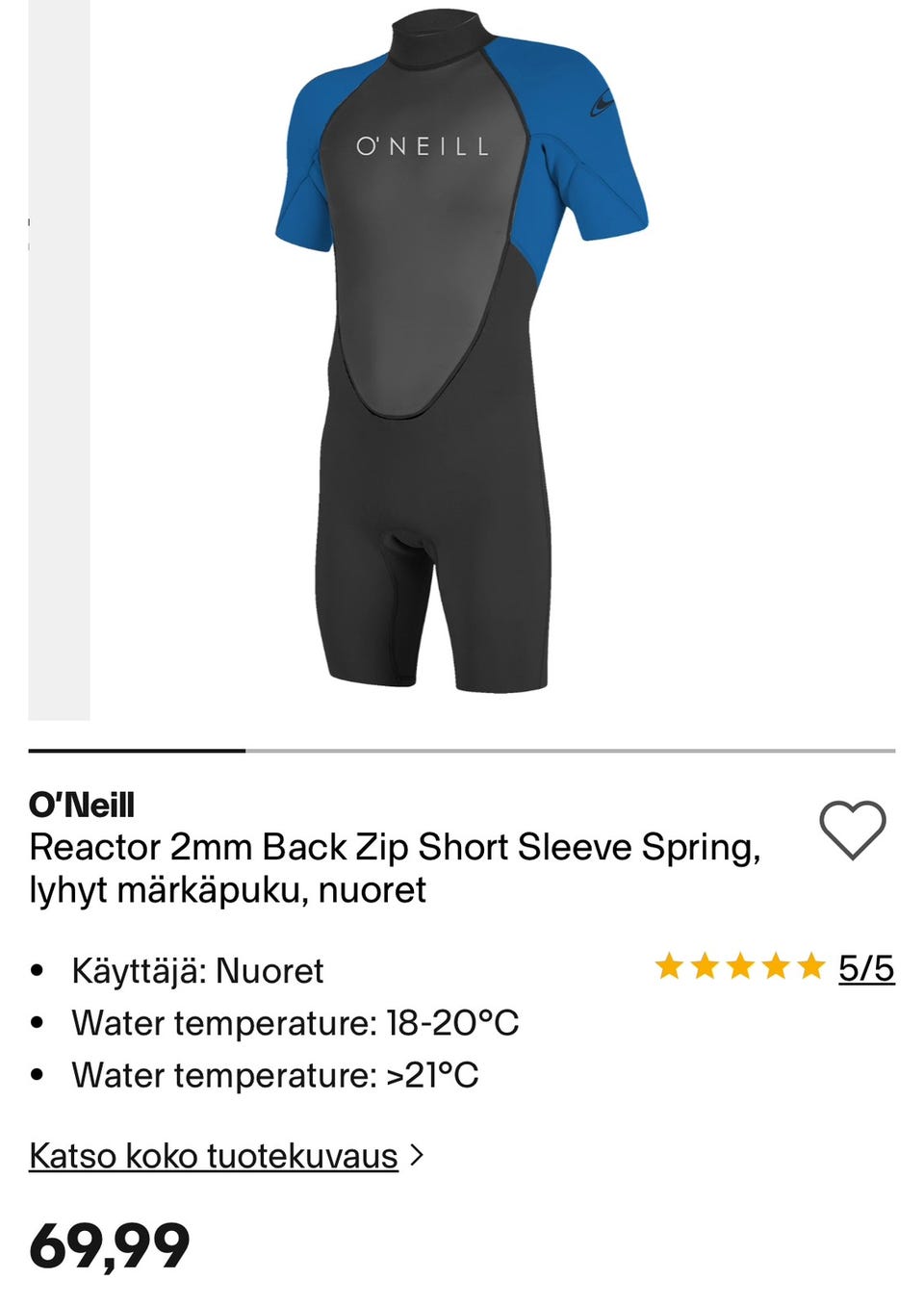Tap the gray inactive part of image indicator
Image resolution: width=924 pixels, height=1306 pixels.
click(x=571, y=750)
